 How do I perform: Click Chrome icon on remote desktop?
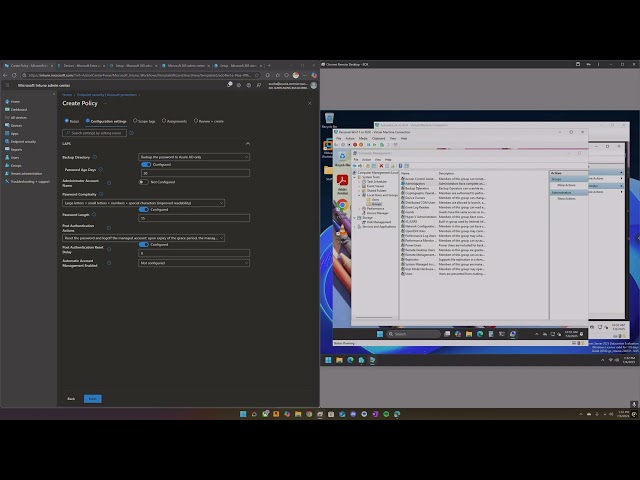click(x=342, y=205)
